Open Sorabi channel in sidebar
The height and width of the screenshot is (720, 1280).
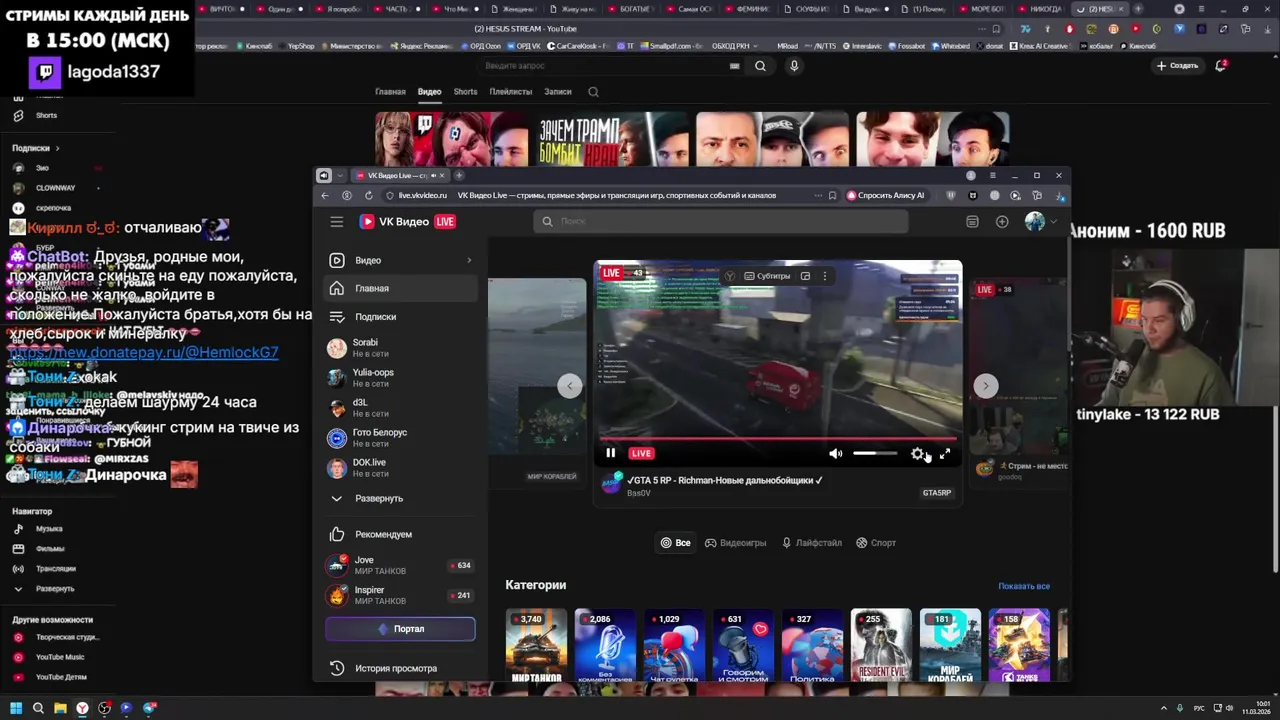click(400, 348)
